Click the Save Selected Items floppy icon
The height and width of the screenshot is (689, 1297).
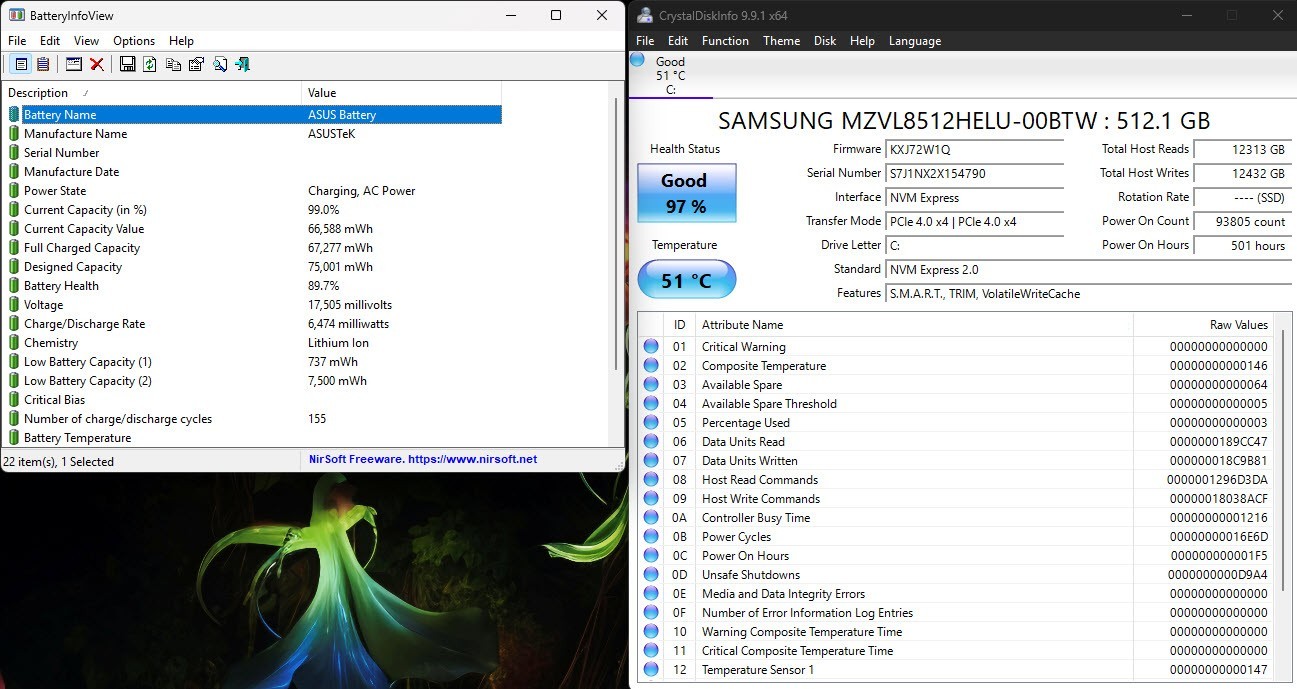[x=127, y=64]
